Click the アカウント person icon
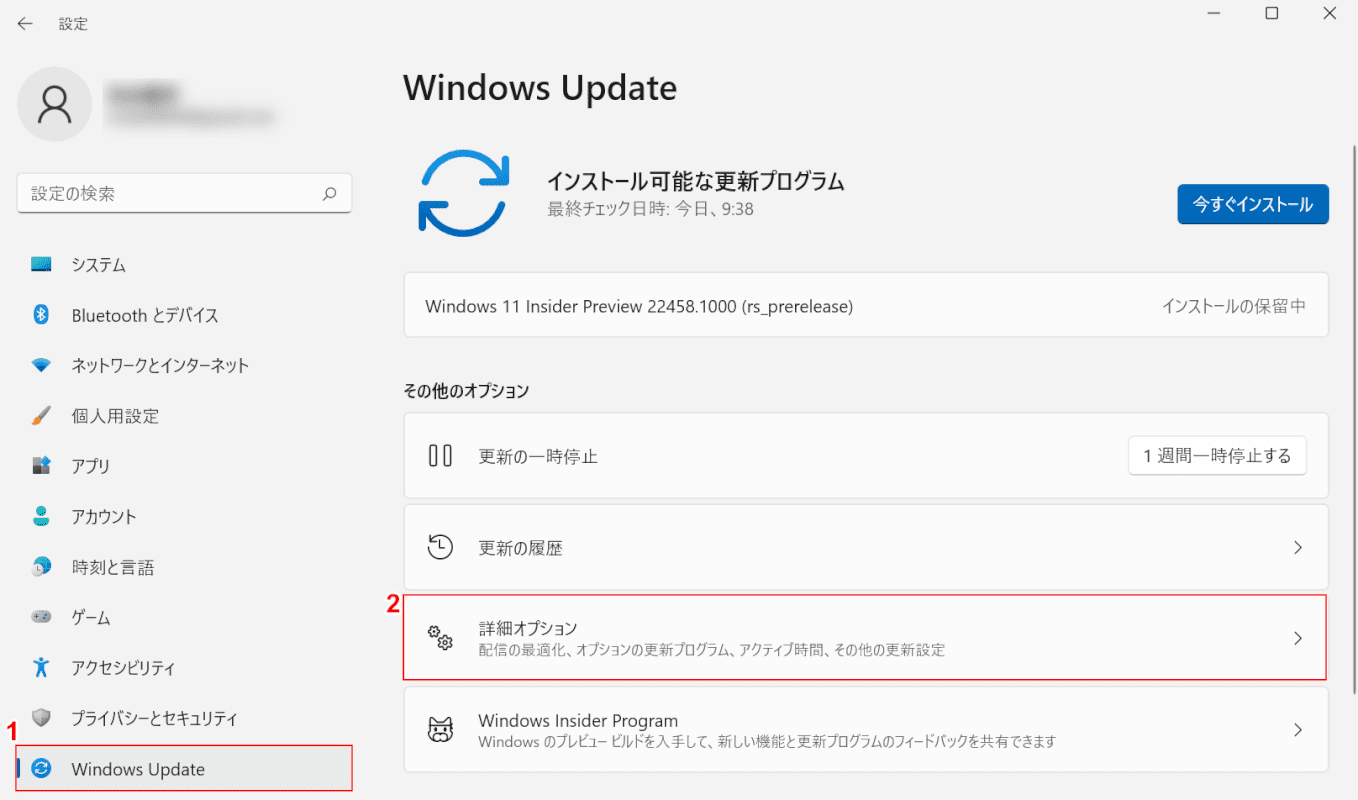1358x800 pixels. (41, 517)
